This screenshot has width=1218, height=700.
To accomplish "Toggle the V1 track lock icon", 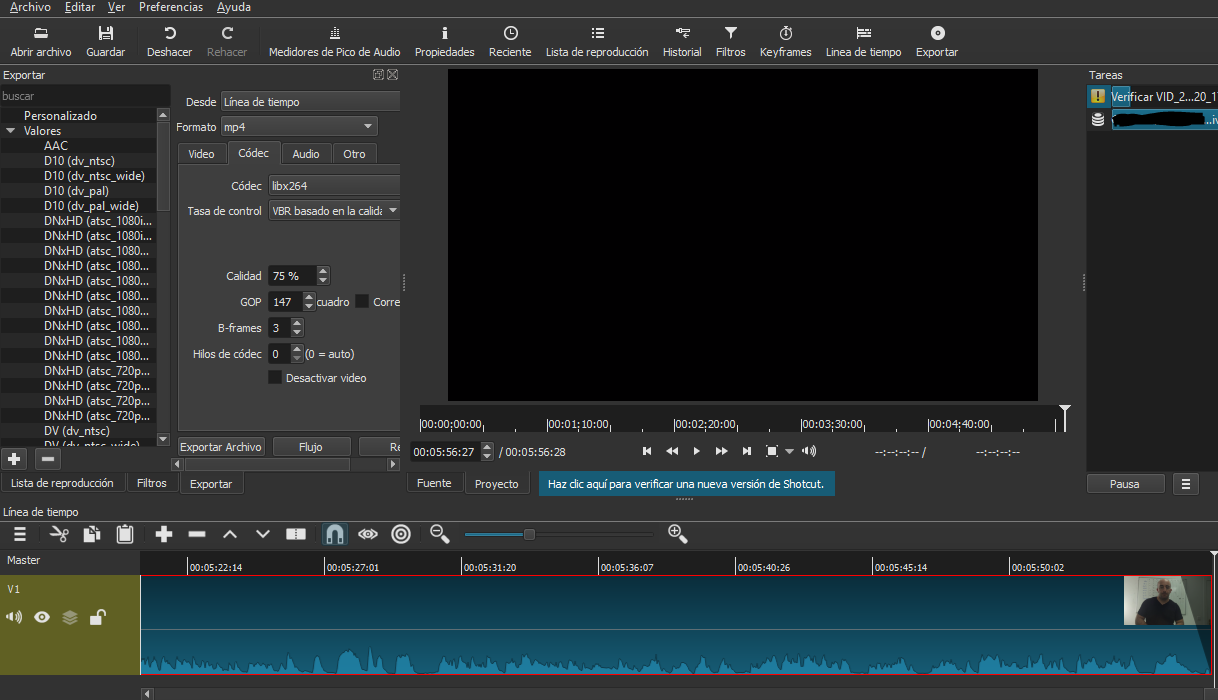I will coord(97,617).
